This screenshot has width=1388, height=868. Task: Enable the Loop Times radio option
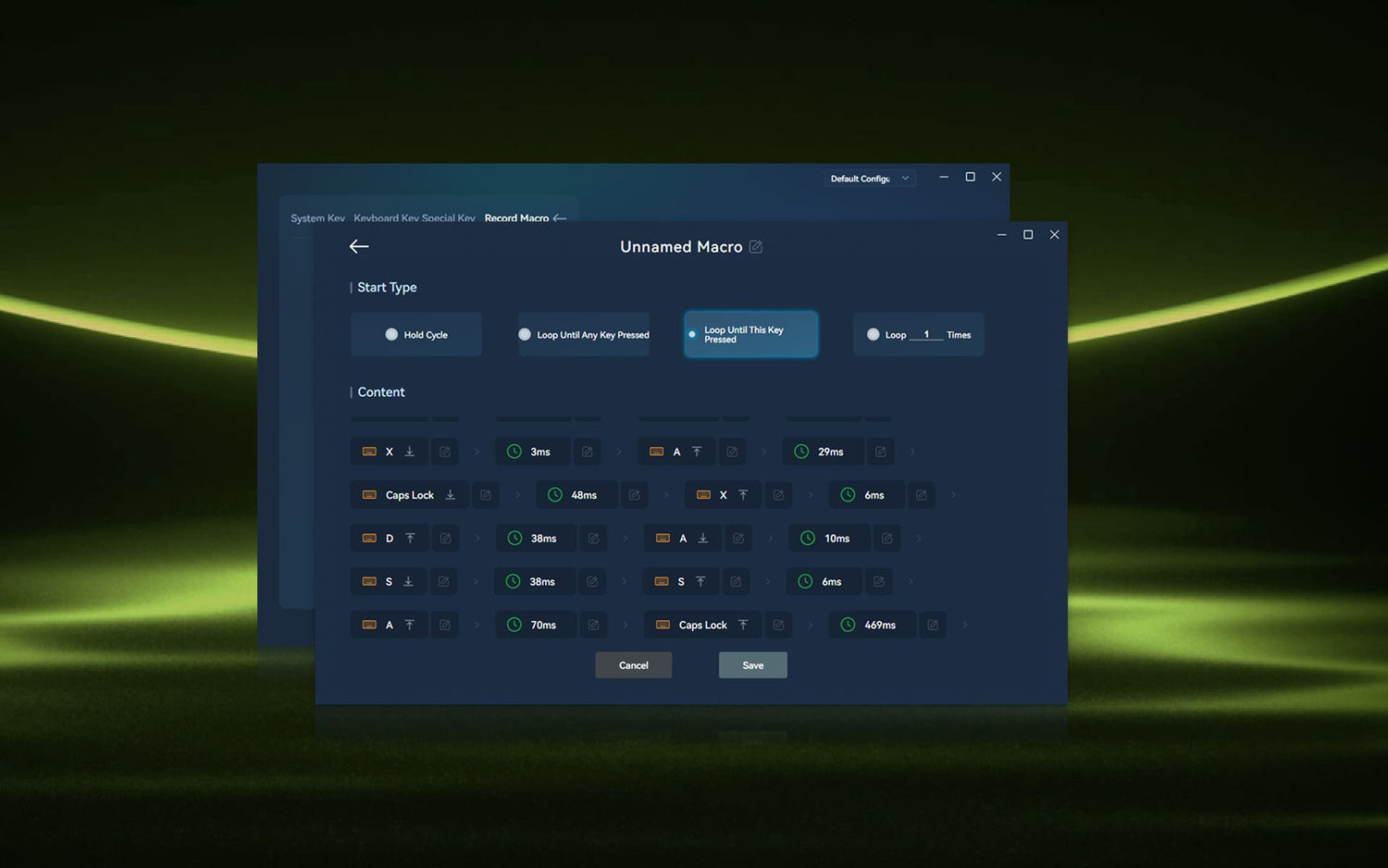click(x=873, y=335)
